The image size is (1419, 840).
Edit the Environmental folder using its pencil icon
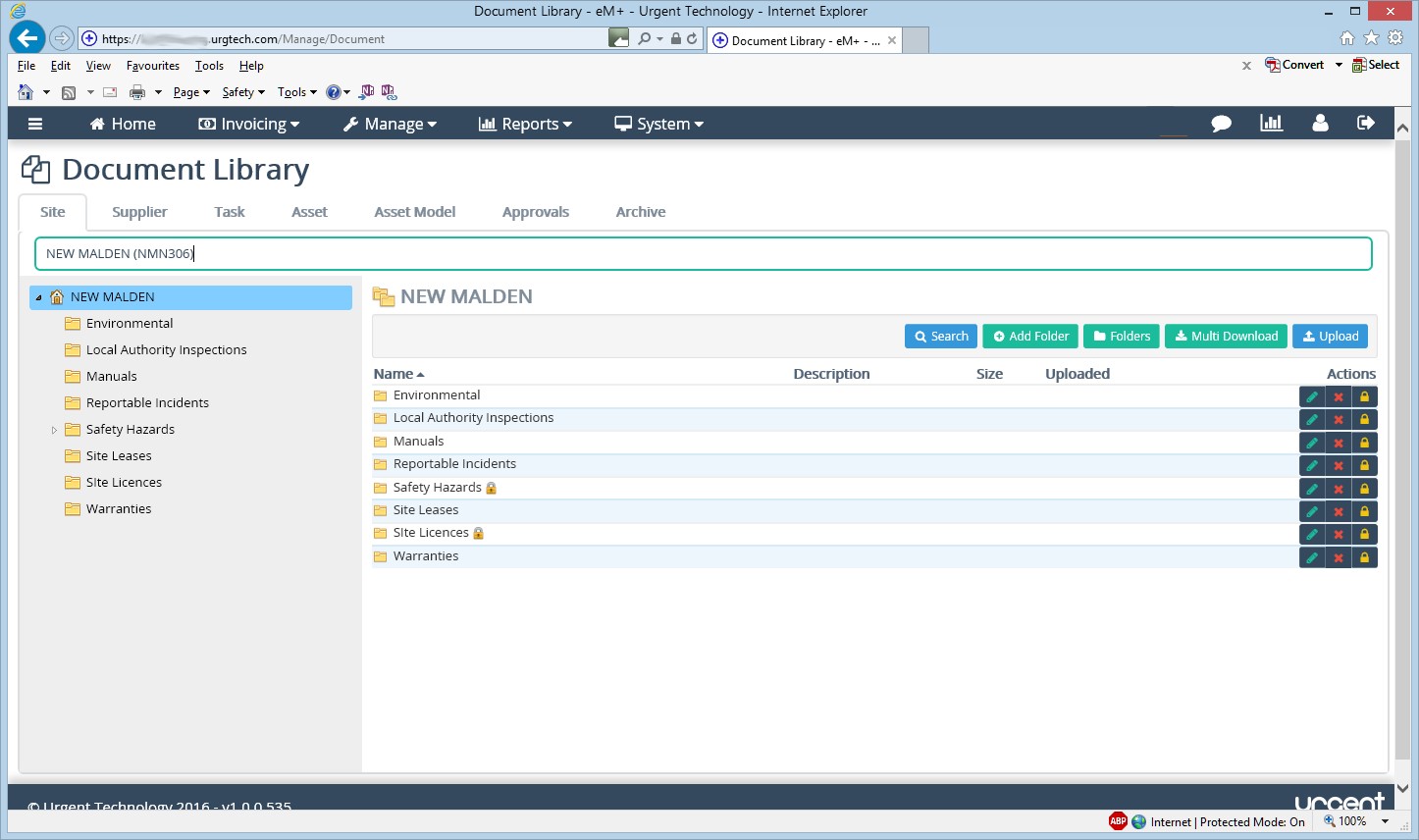(x=1312, y=395)
